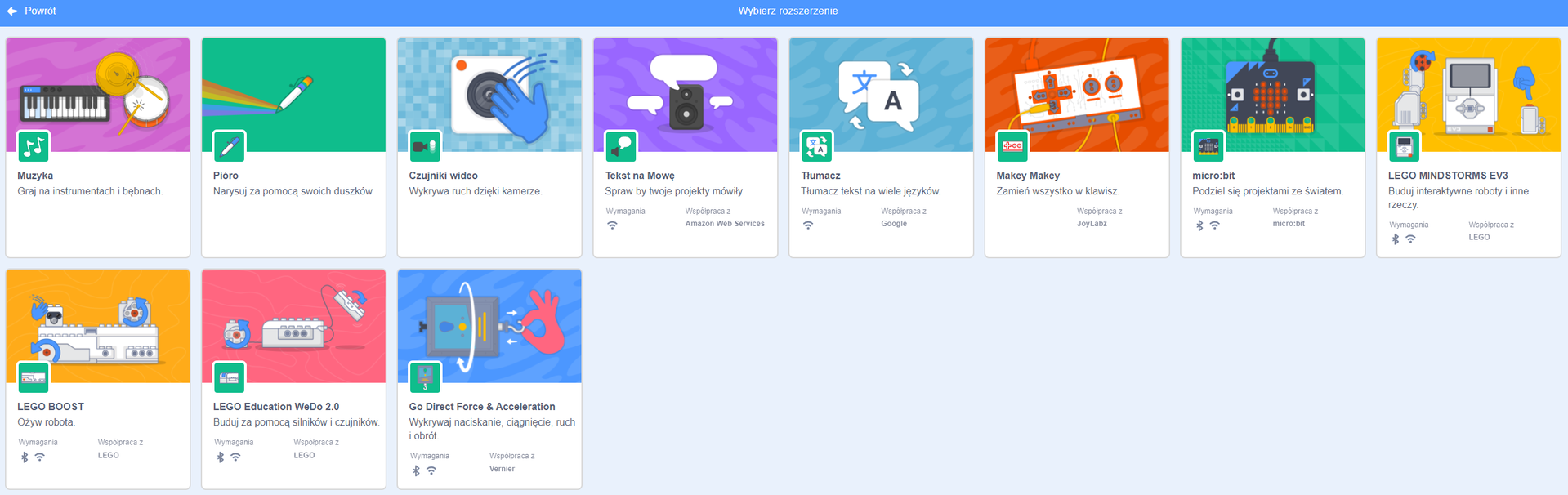Choose the Go Direct Force badge icon
Viewport: 1568px width, 495px height.
coord(425,377)
